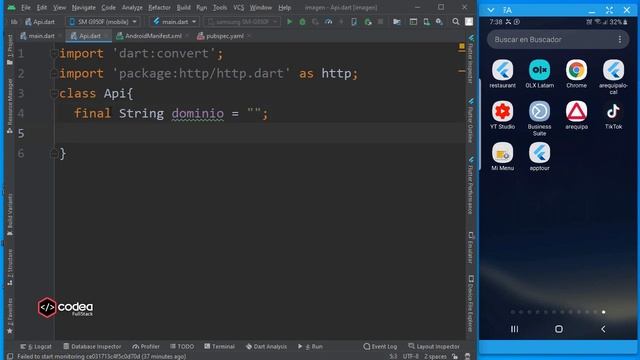Open the samsung SM-G950F target dropdown
The image size is (640, 360).
[x=242, y=22]
